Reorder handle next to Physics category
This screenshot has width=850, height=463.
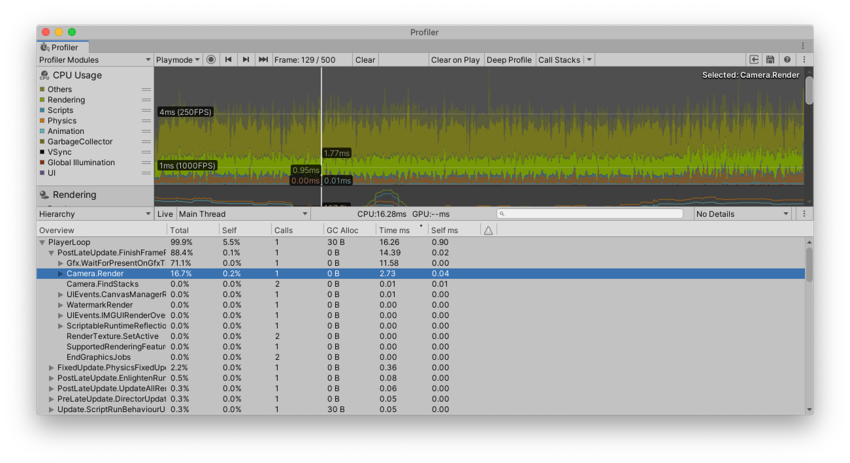pyautogui.click(x=146, y=121)
